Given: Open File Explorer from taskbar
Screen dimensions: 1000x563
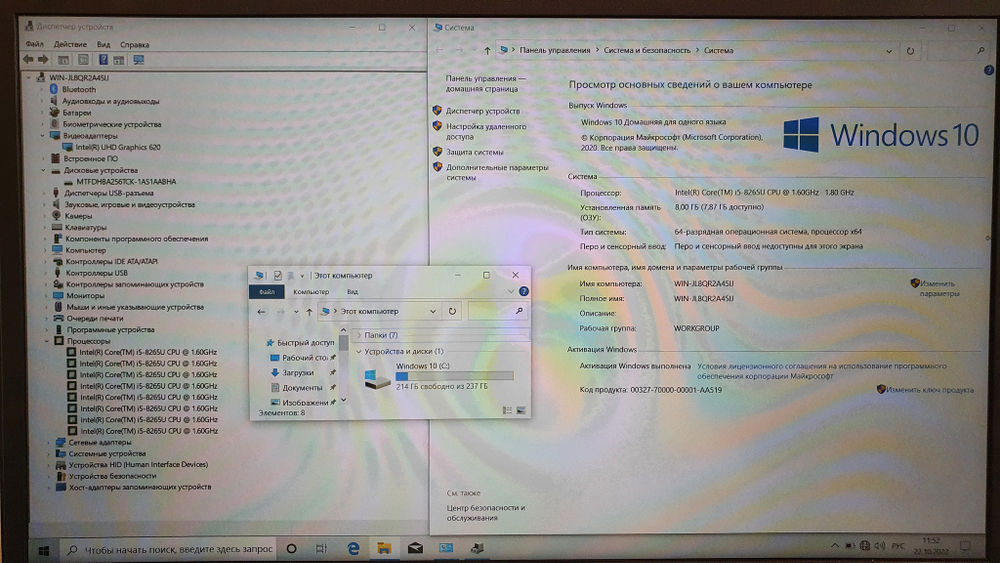Looking at the screenshot, I should point(384,549).
